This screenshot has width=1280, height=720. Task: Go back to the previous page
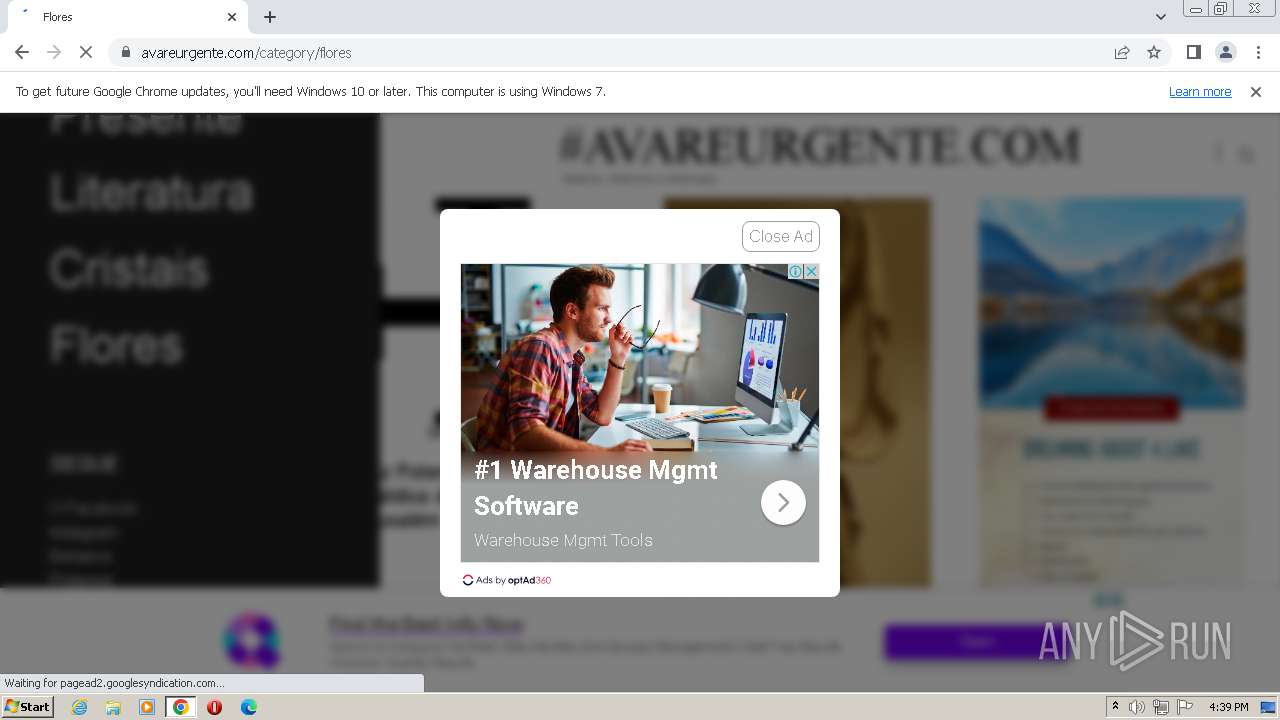point(22,52)
